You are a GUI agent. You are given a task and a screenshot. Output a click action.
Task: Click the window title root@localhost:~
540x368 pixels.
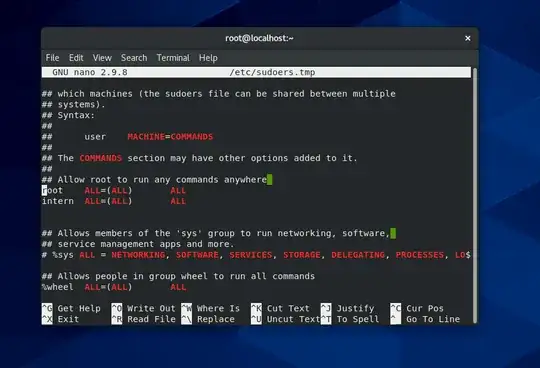pos(259,38)
